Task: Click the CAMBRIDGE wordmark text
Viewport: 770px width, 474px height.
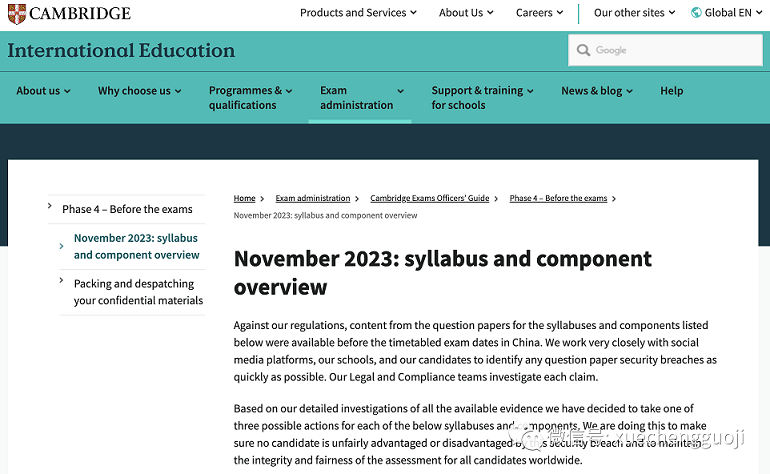Action: tap(80, 13)
